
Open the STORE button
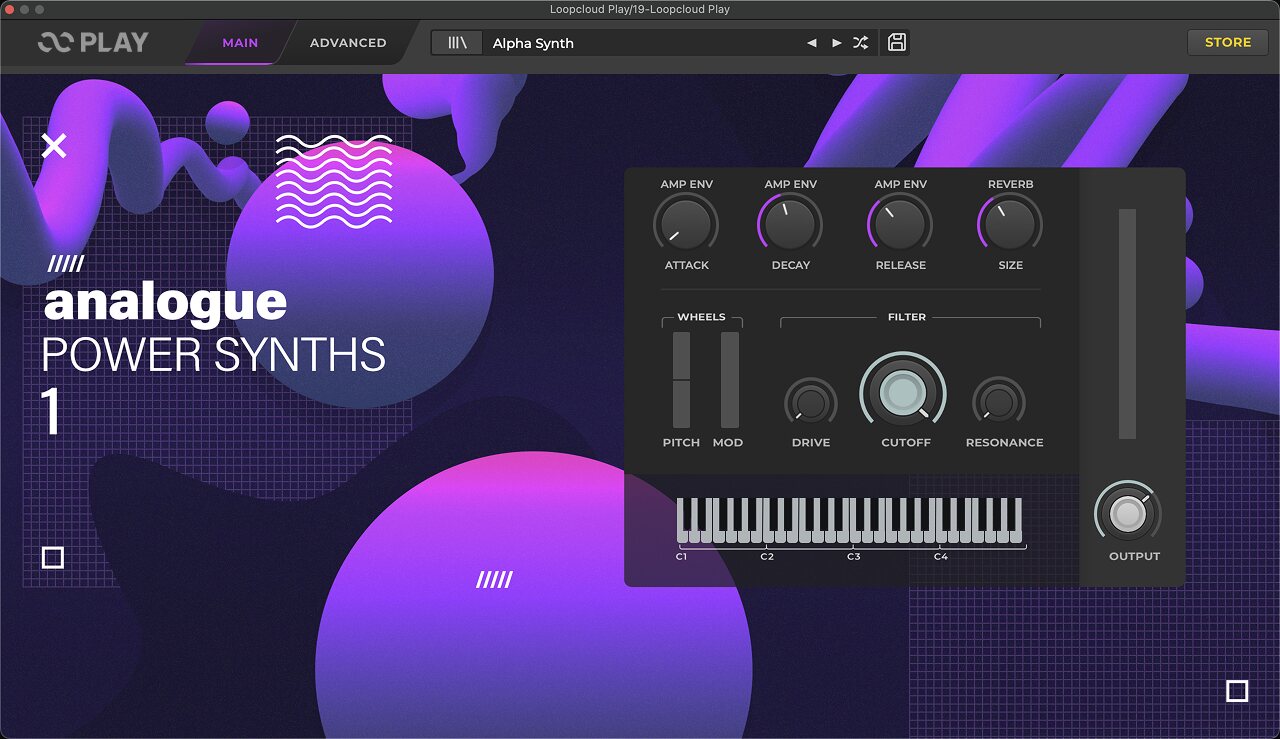[1228, 42]
